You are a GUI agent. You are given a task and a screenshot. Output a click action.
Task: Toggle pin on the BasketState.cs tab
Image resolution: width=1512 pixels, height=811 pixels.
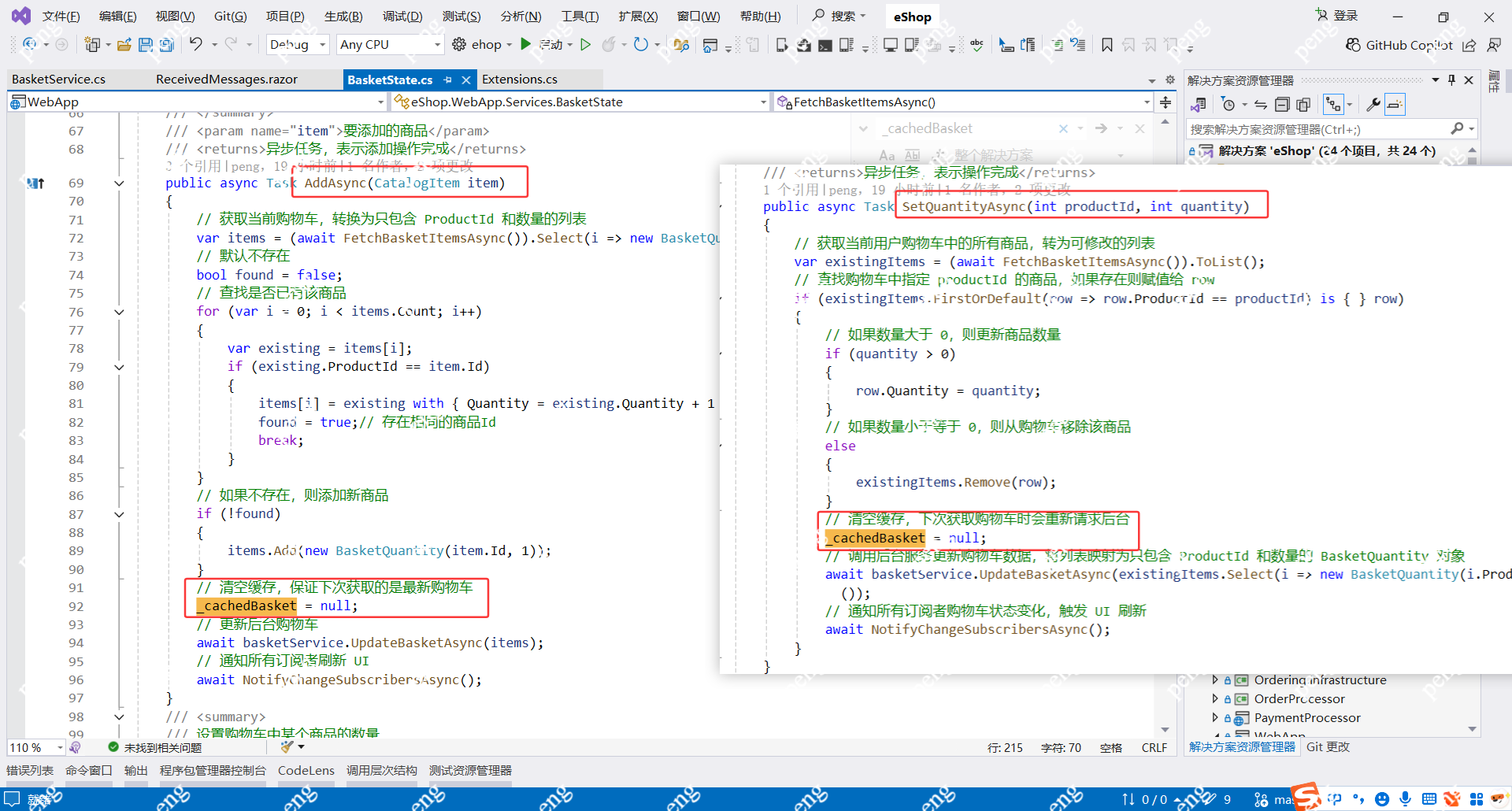point(447,80)
